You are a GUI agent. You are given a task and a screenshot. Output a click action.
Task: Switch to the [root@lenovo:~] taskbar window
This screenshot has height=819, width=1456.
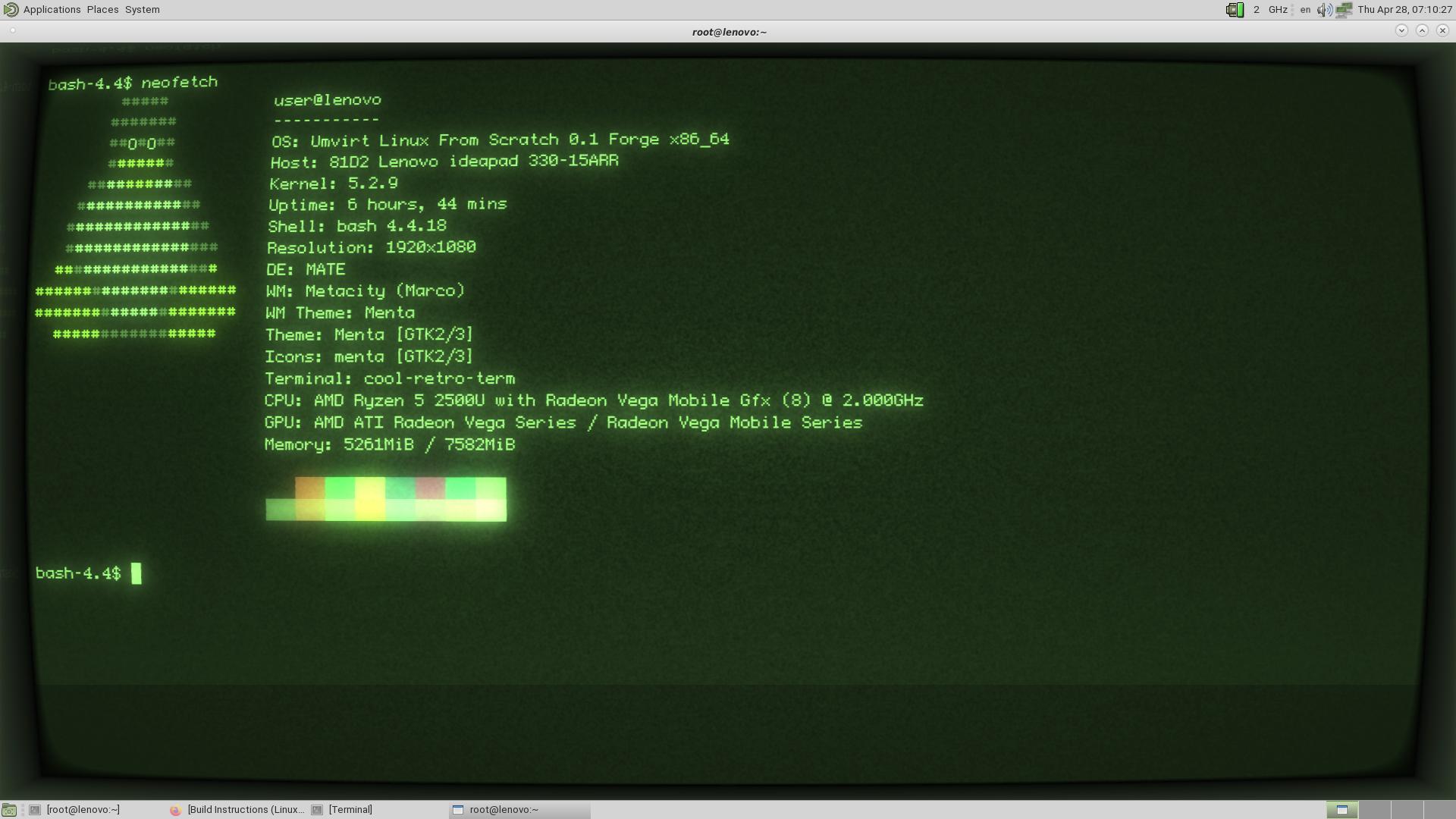pos(83,810)
